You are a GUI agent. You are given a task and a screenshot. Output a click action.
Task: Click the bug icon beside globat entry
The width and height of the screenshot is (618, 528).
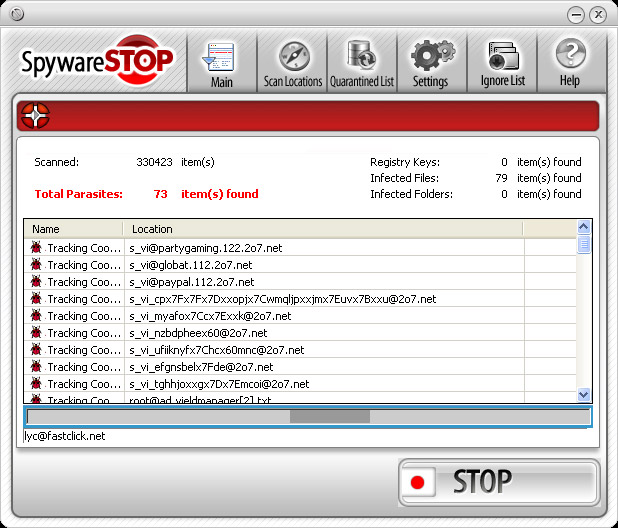36,264
